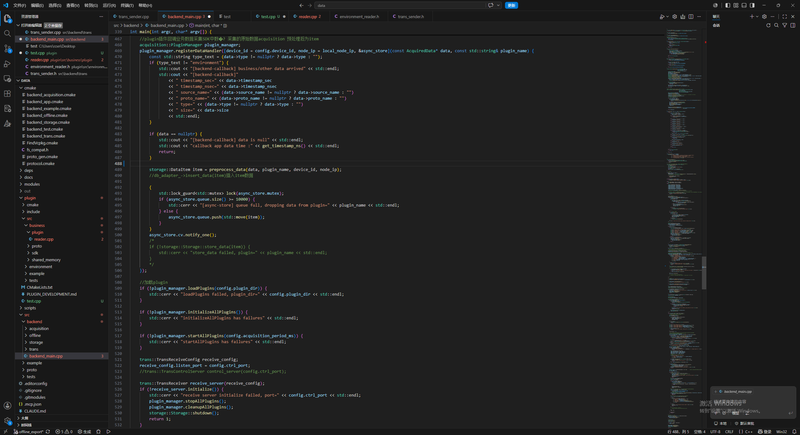Open the second menu in the menu bar
The image size is (800, 435).
37,5
